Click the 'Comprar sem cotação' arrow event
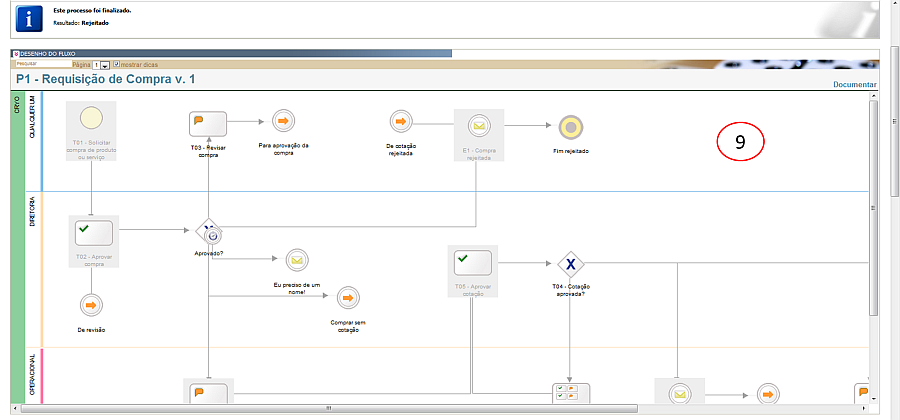 point(347,298)
